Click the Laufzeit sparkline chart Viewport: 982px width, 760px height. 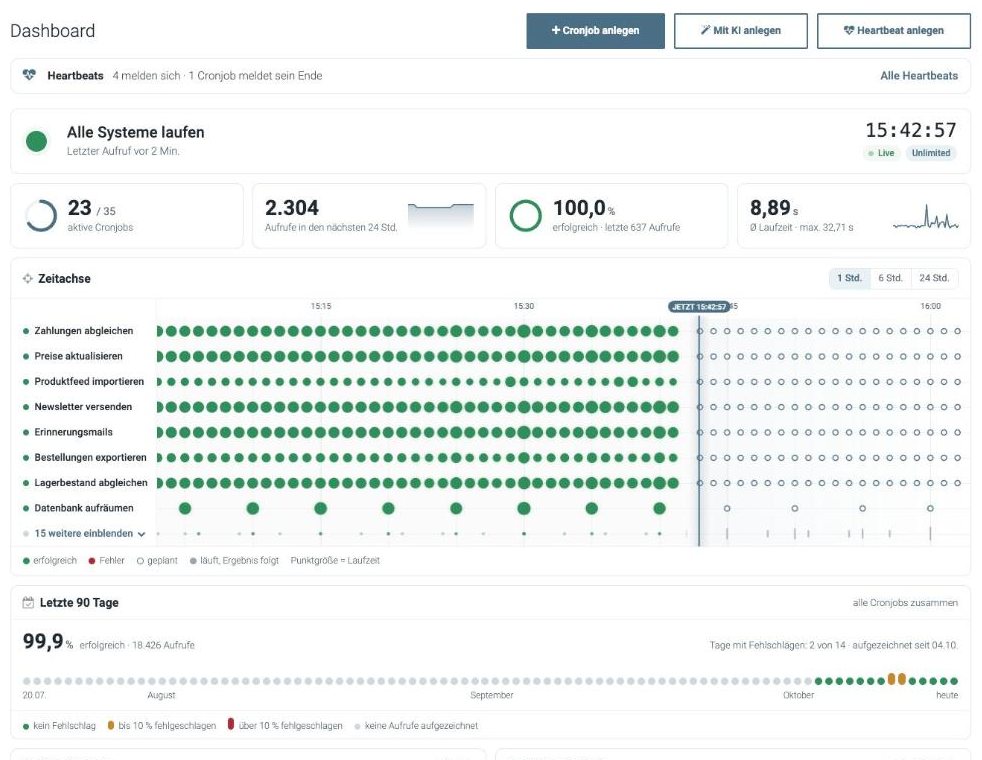tap(926, 217)
